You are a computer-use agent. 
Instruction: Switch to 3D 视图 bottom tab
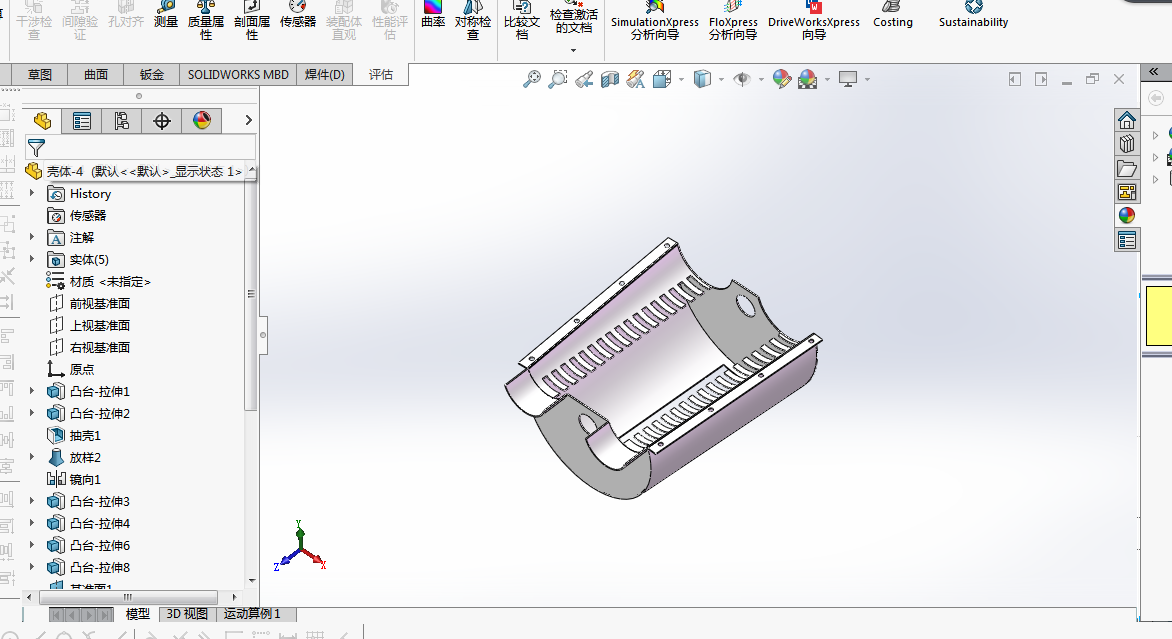(186, 614)
